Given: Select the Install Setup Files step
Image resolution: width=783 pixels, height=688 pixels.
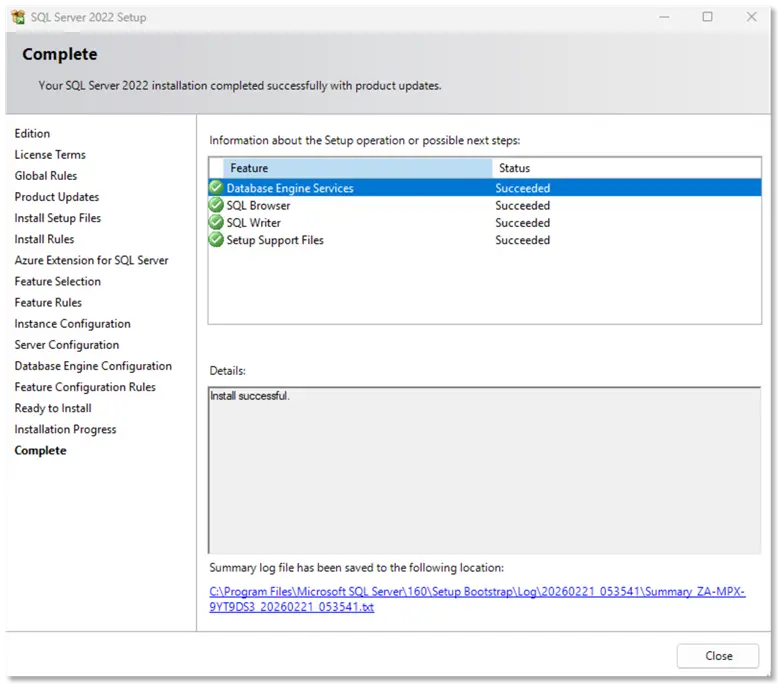Looking at the screenshot, I should [x=58, y=218].
